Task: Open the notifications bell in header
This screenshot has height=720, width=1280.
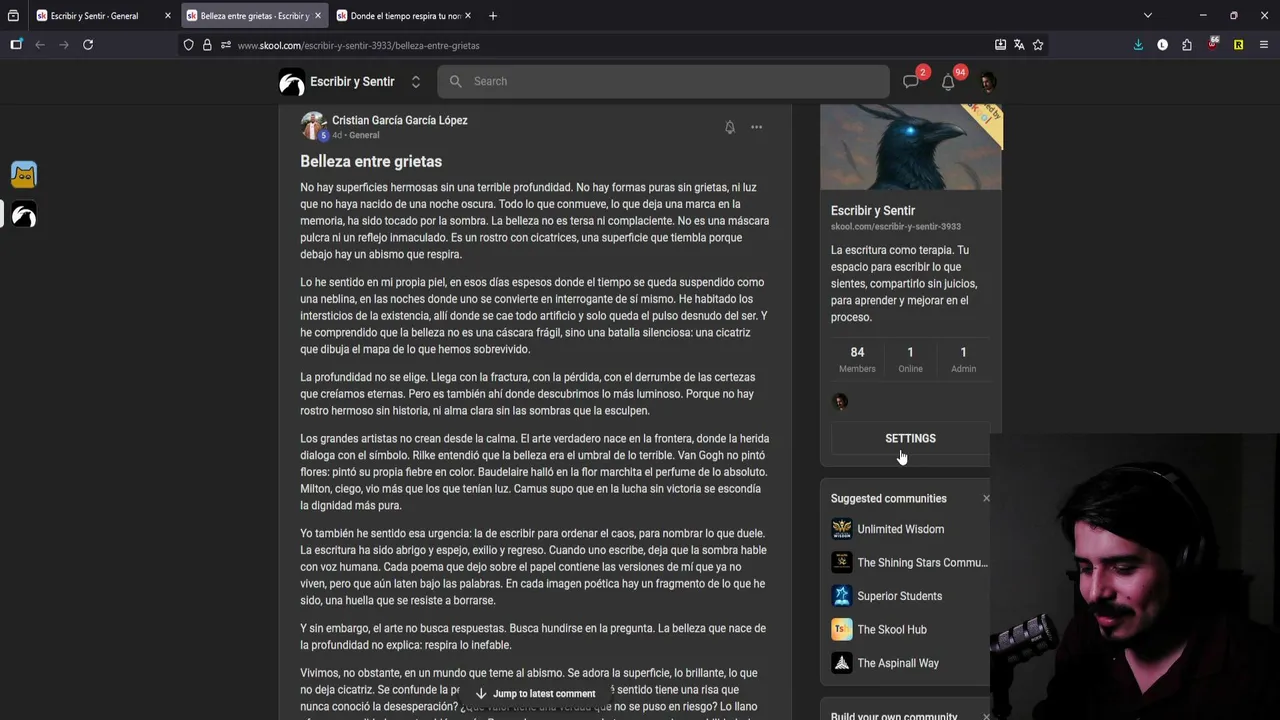Action: 948,82
